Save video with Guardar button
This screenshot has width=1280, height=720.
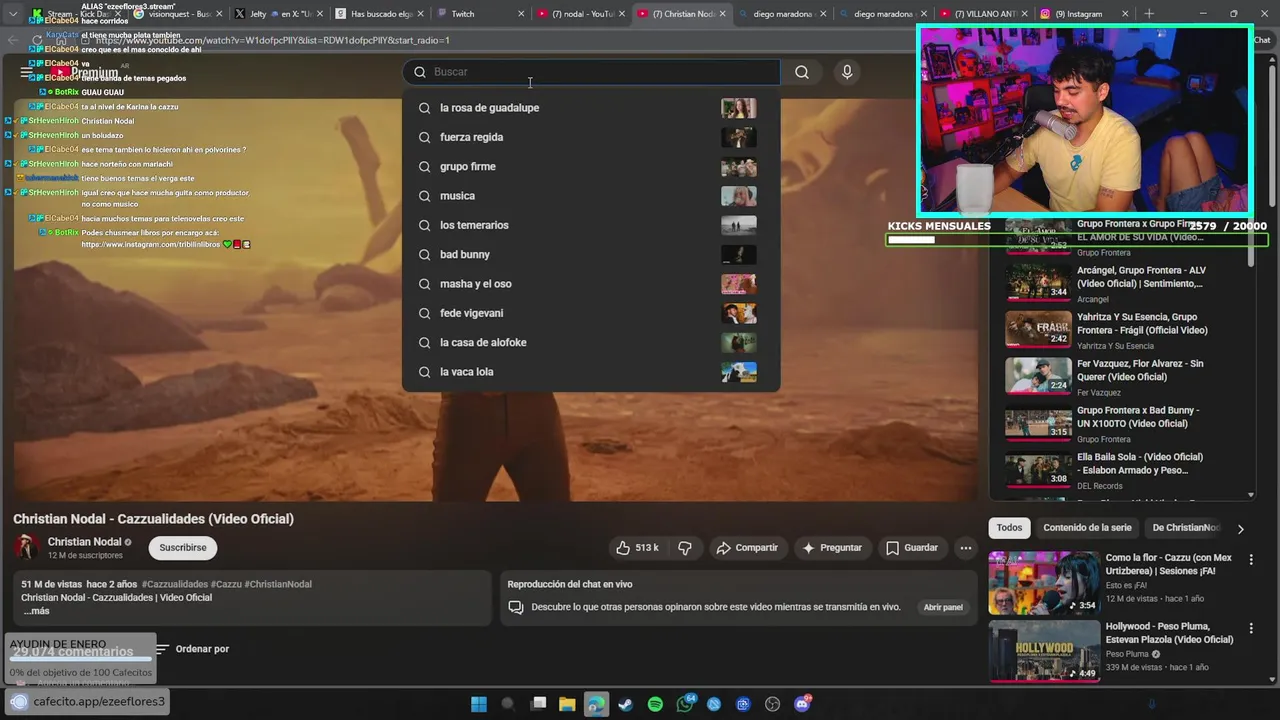click(912, 548)
